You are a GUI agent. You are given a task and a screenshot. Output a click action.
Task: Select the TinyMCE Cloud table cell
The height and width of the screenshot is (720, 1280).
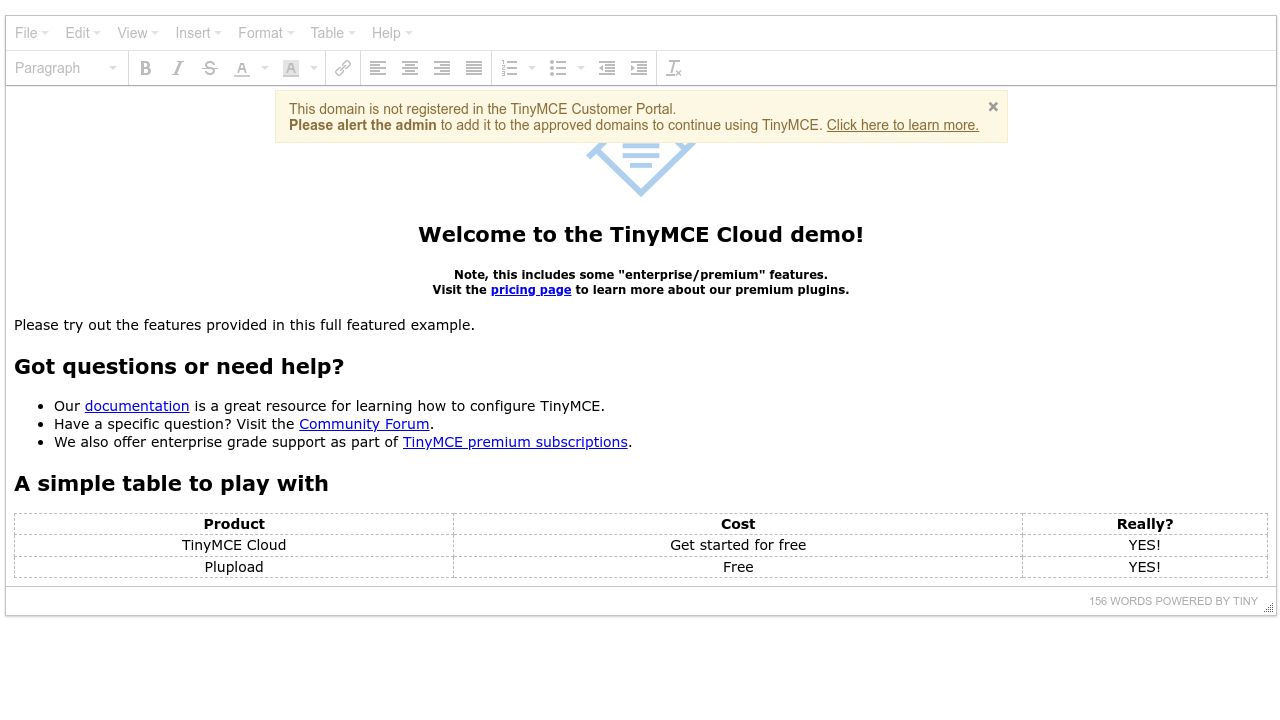[234, 545]
